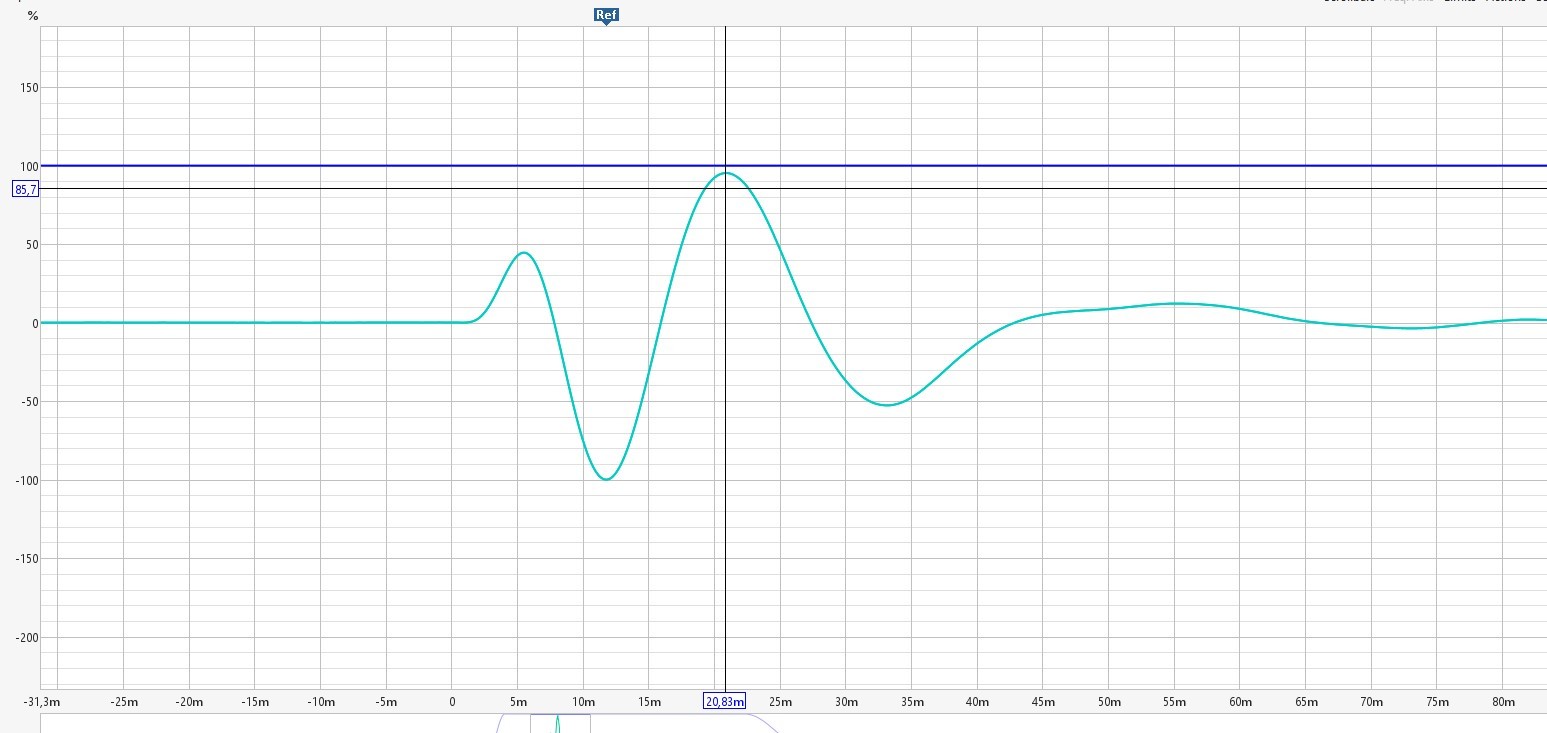Click the 85,7 vertical cursor readout box
The image size is (1547, 733).
[25, 189]
